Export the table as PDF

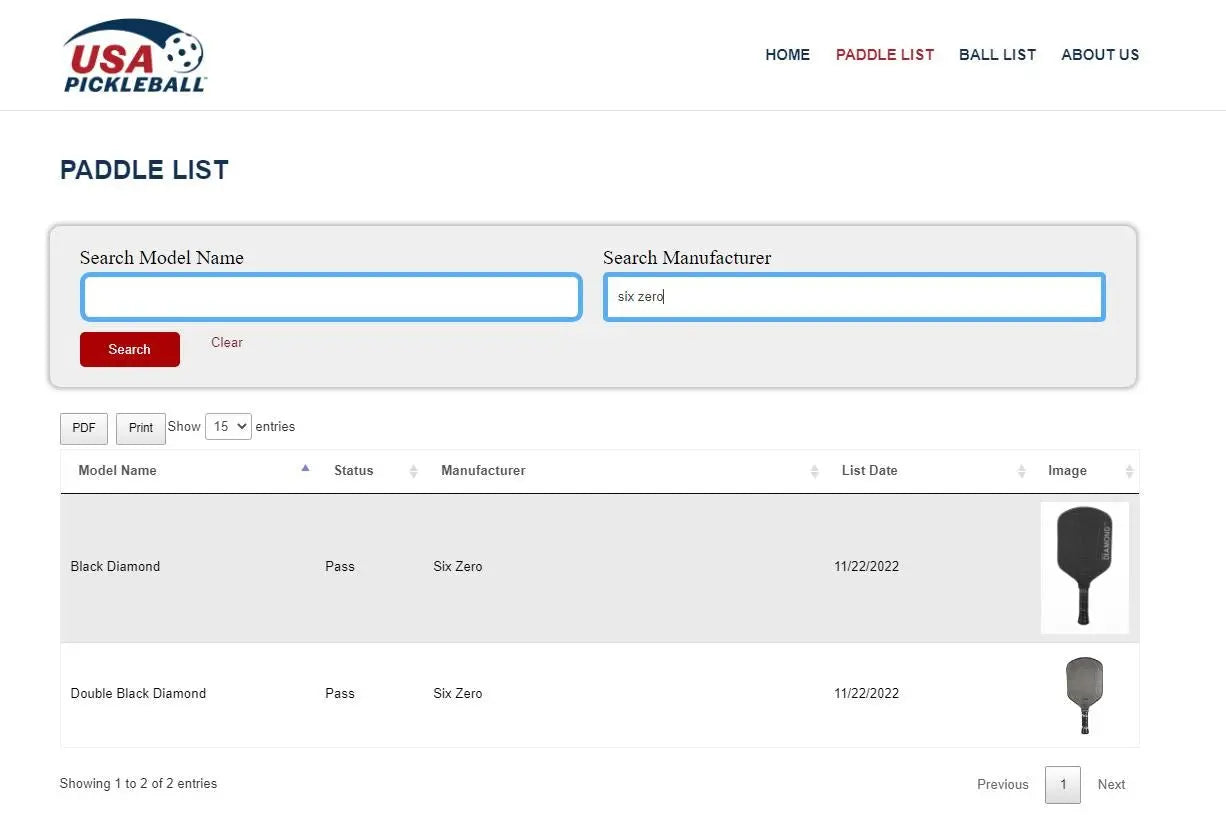point(84,428)
